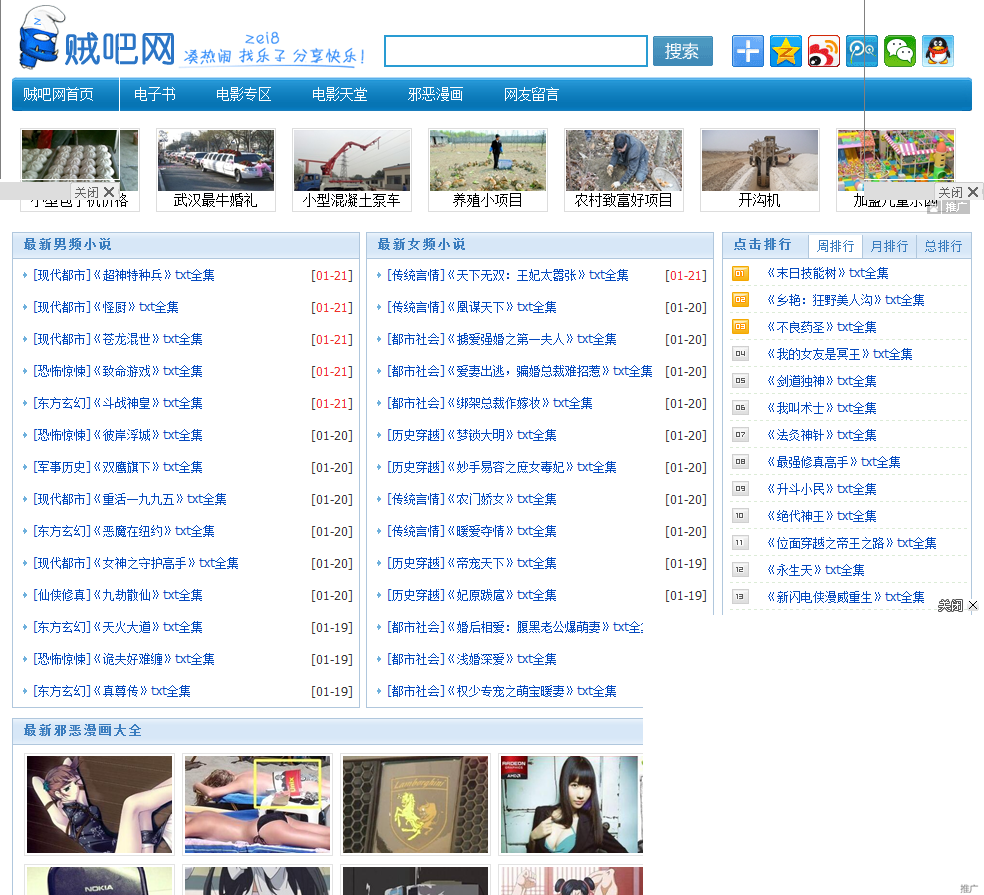Screen dimensions: 984x895
Task: Open novel 《超神特种兵》 txt全集
Action: coord(154,276)
